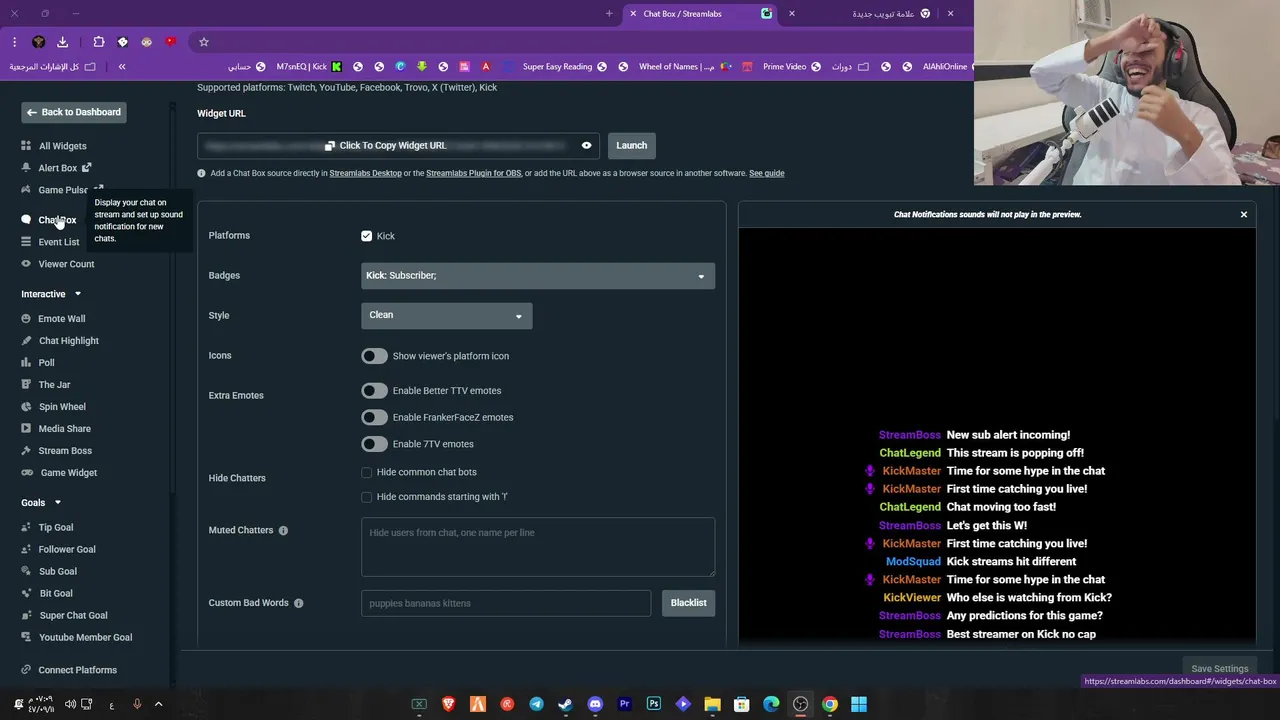
Task: Enable FrankerFaceZ emotes
Action: (374, 417)
